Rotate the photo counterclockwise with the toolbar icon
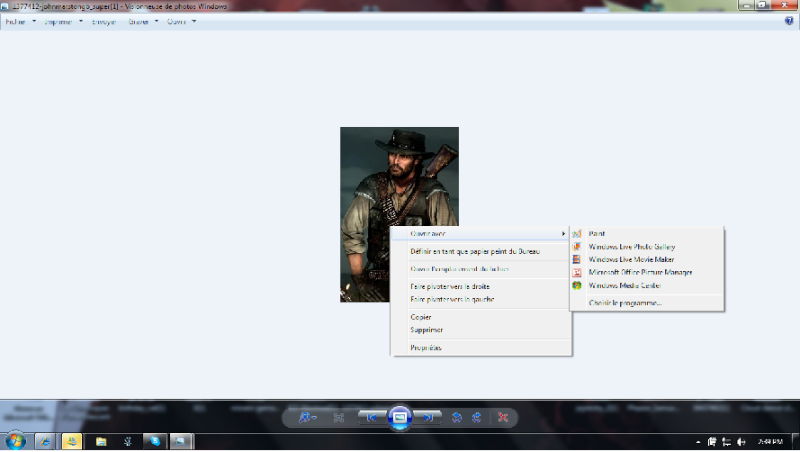The width and height of the screenshot is (800, 452). (x=457, y=418)
